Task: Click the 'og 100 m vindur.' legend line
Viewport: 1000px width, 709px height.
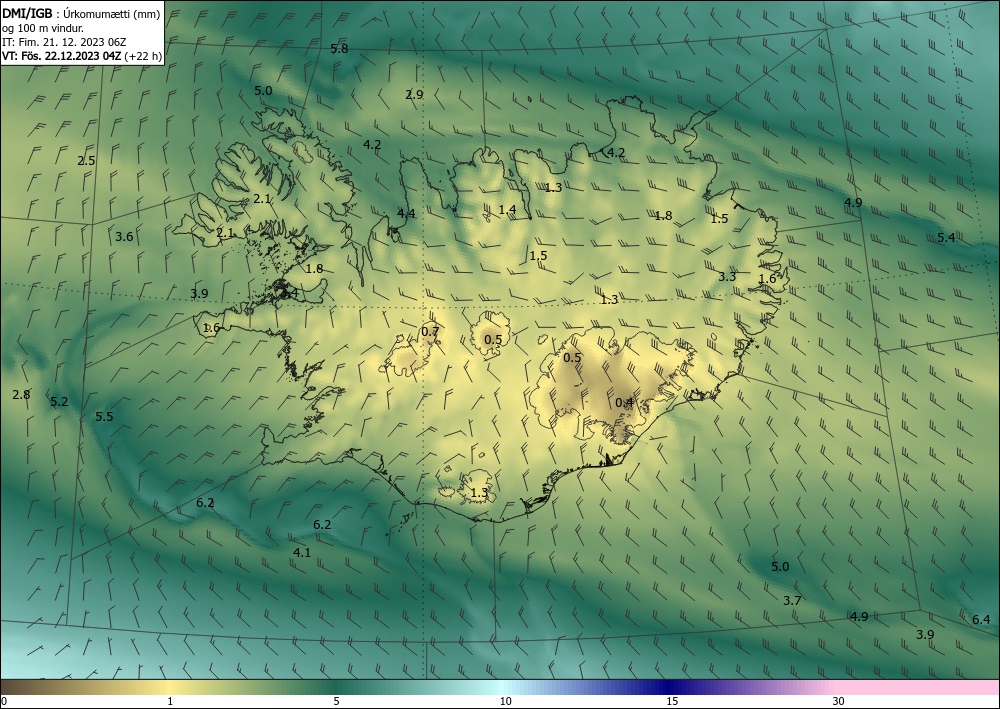Action: pos(43,28)
